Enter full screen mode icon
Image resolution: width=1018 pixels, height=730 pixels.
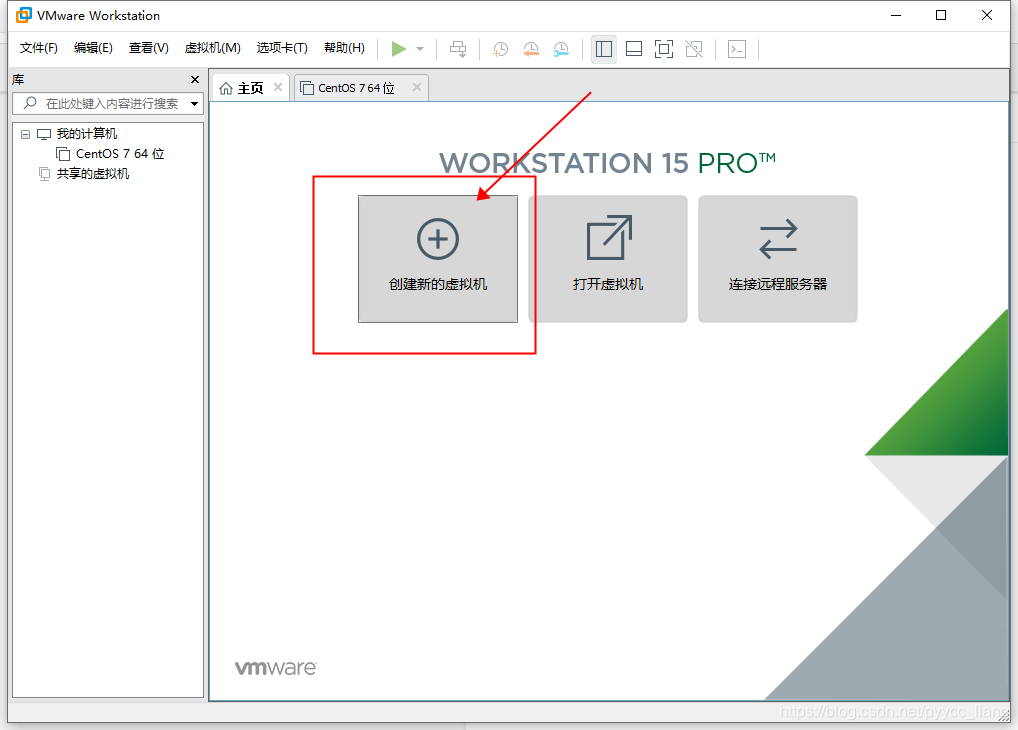(664, 49)
